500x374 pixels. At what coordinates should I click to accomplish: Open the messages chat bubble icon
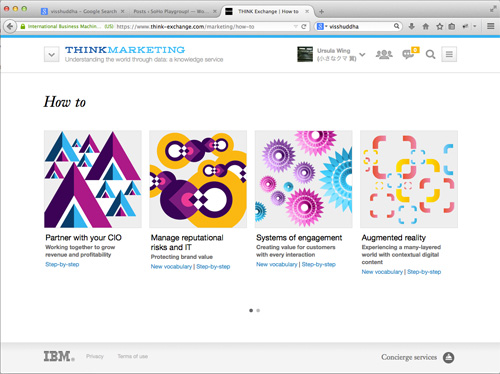click(408, 54)
